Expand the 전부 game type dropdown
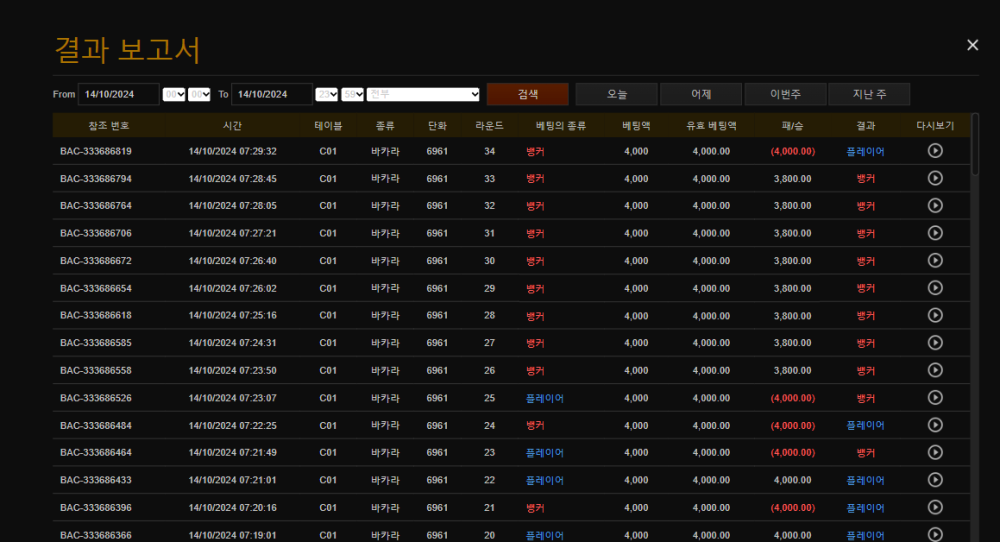This screenshot has height=542, width=1000. pos(424,94)
